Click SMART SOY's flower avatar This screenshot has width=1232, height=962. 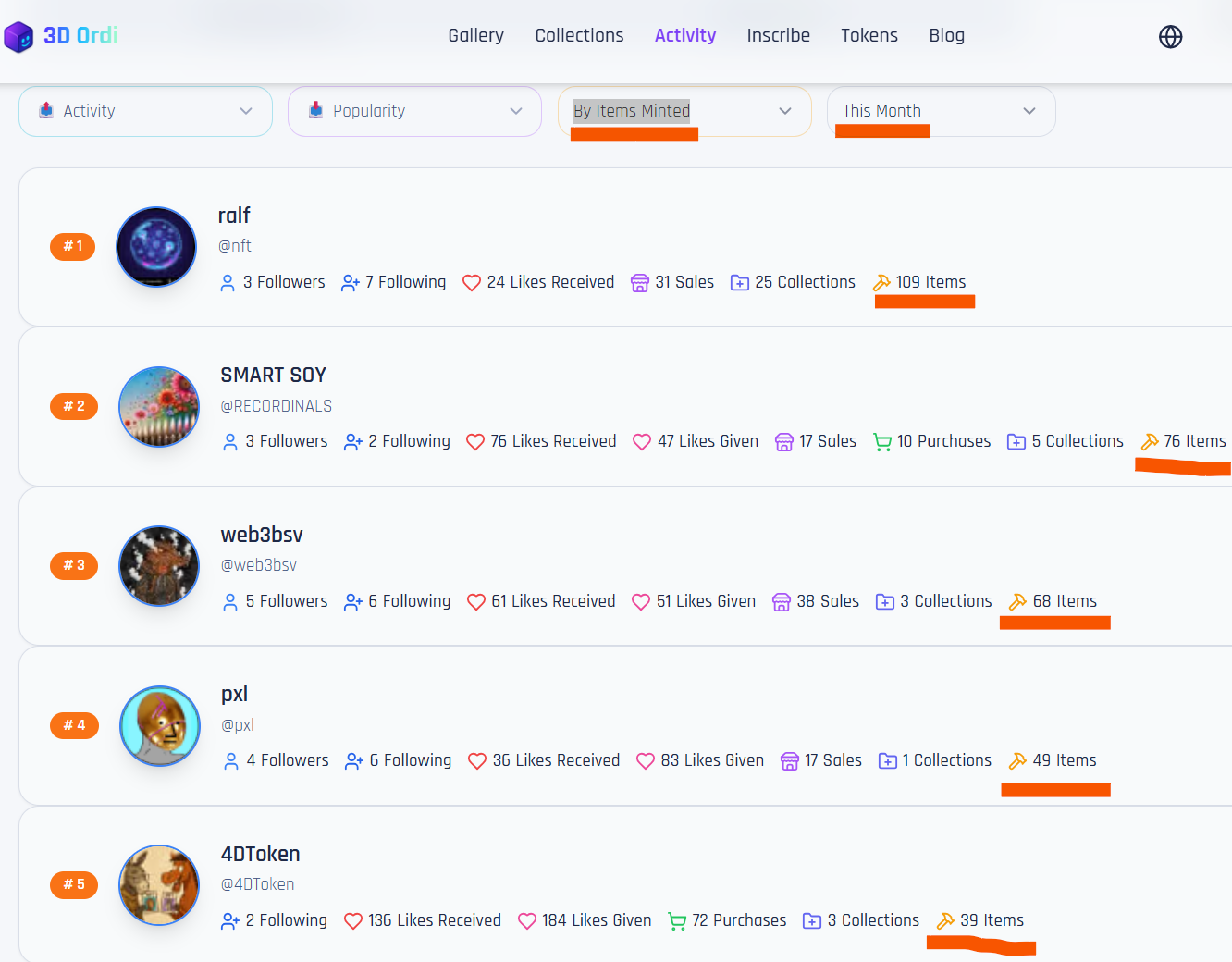159,407
